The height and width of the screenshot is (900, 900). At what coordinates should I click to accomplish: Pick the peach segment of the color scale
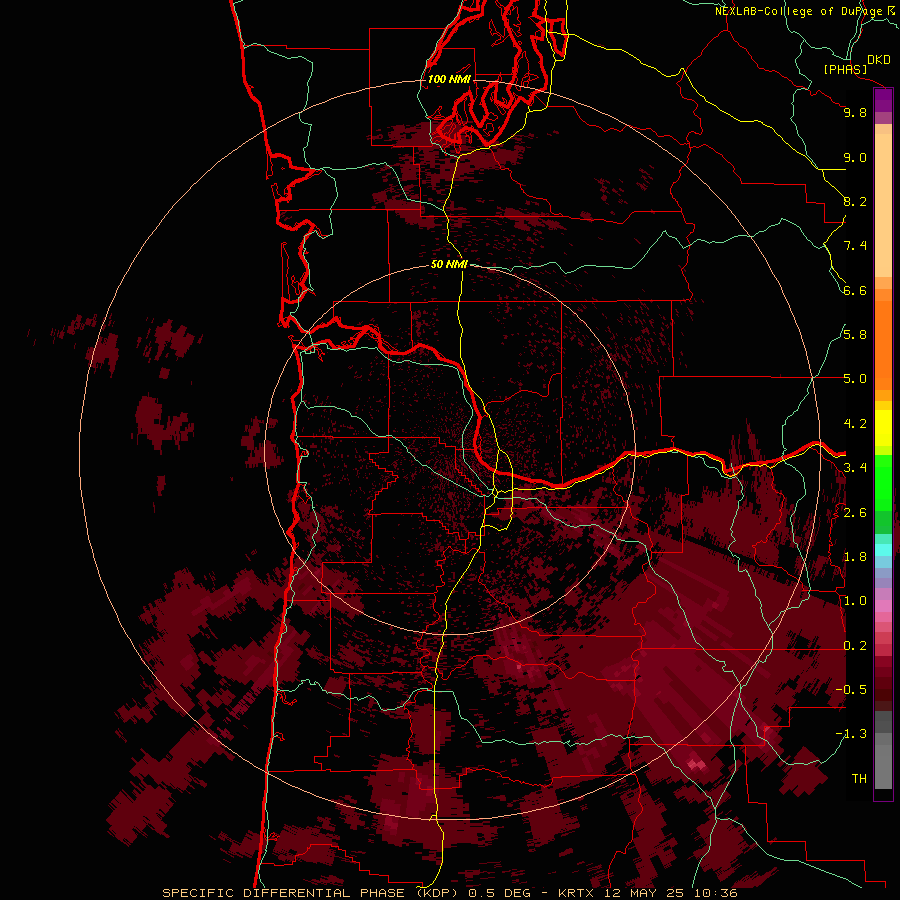(x=883, y=205)
